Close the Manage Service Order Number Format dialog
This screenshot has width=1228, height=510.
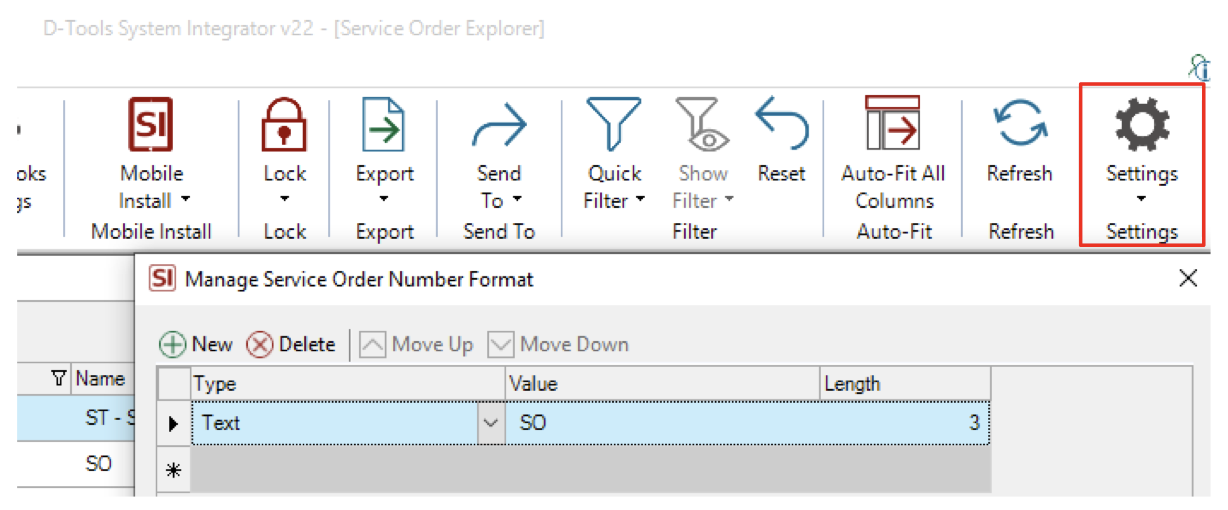click(x=1188, y=279)
